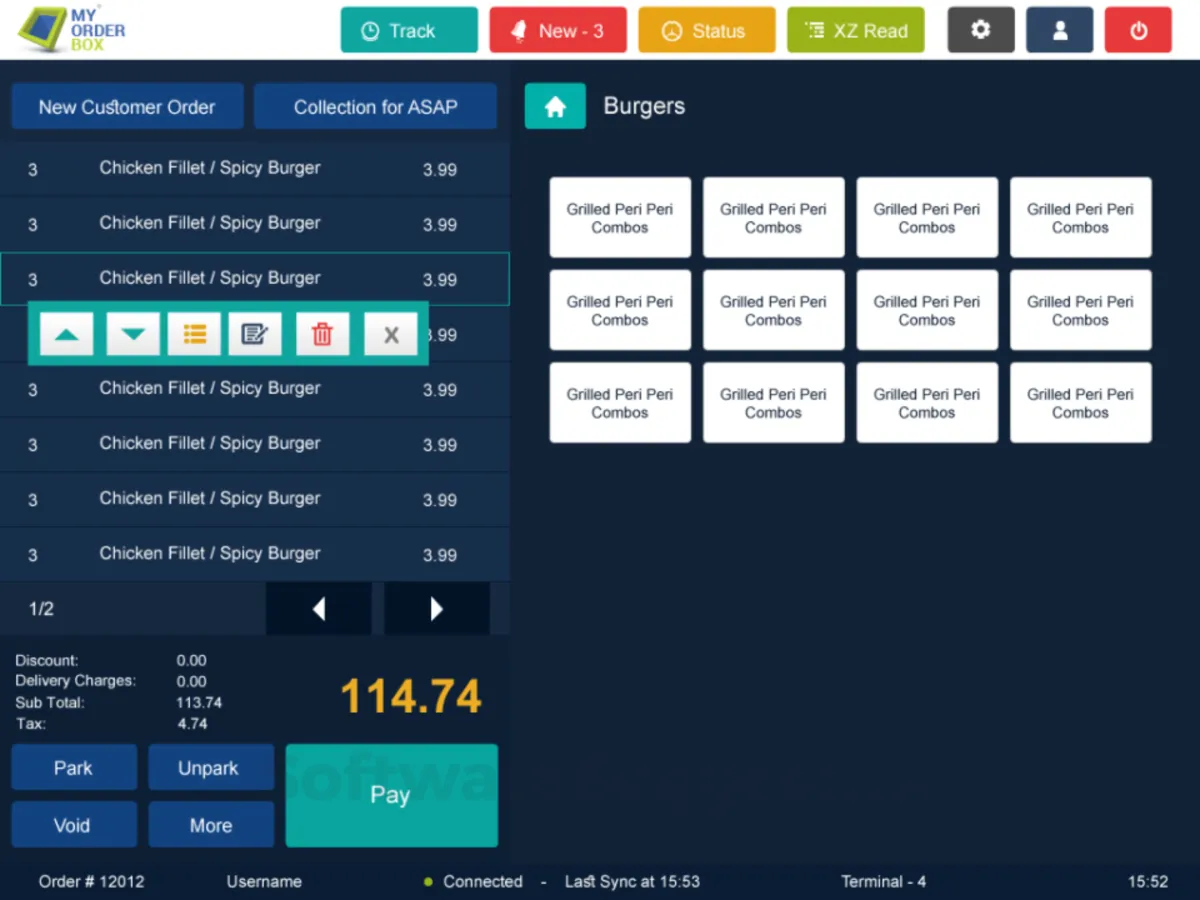Open item options list icon

(x=195, y=334)
